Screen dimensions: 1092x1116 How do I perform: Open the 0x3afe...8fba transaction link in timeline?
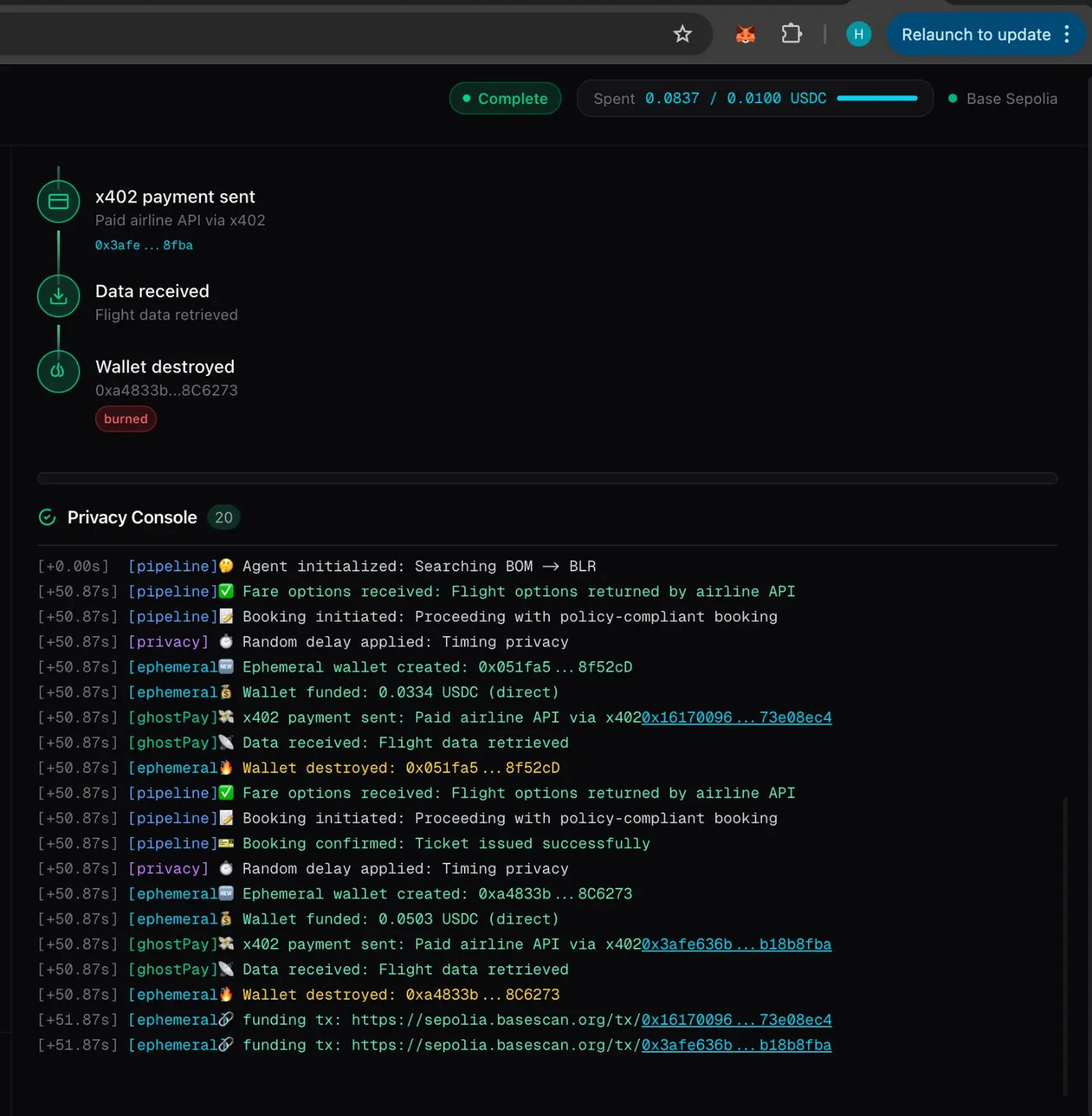[144, 246]
